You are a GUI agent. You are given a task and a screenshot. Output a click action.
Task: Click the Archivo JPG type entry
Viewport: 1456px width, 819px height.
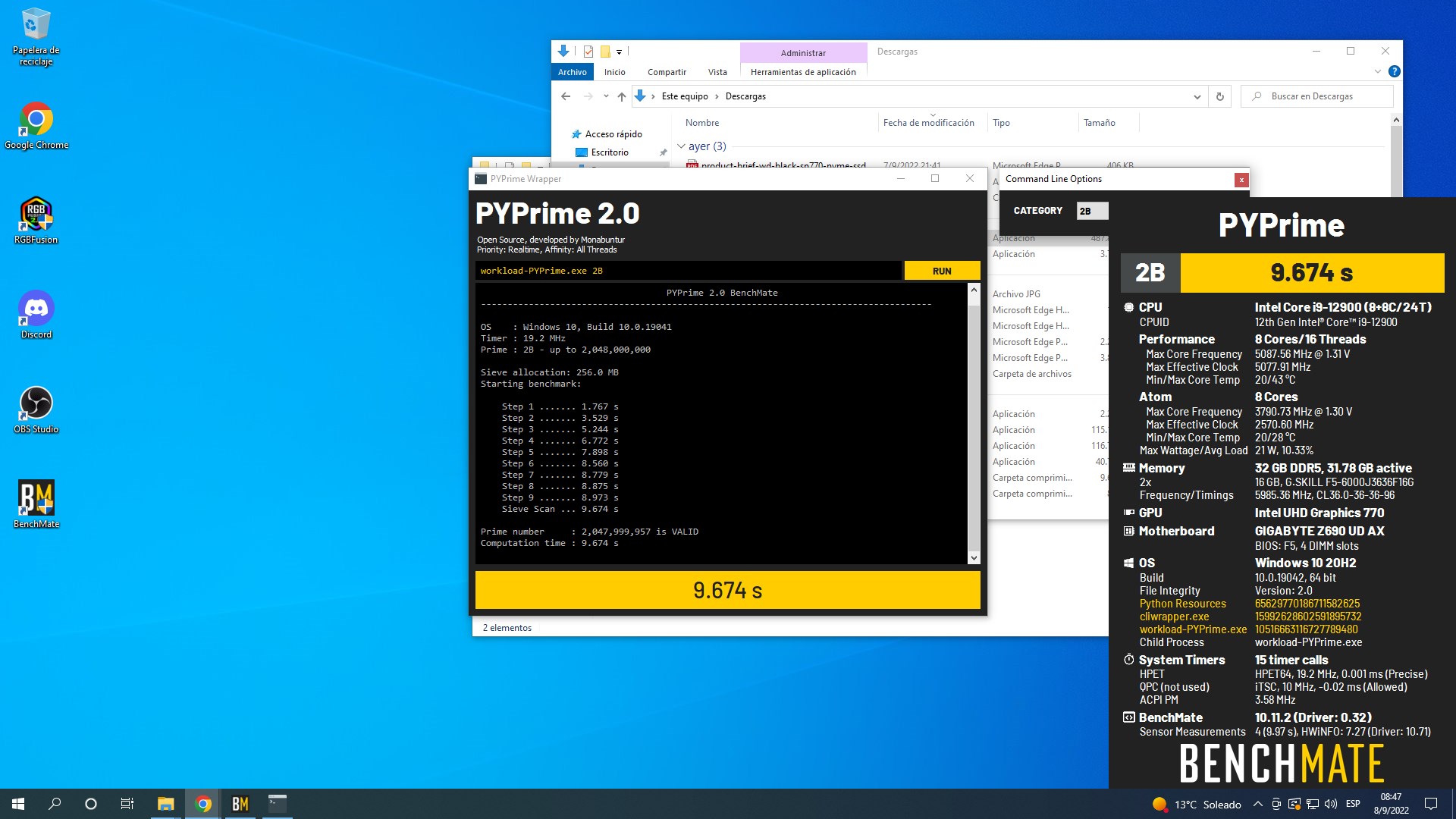pos(1016,294)
